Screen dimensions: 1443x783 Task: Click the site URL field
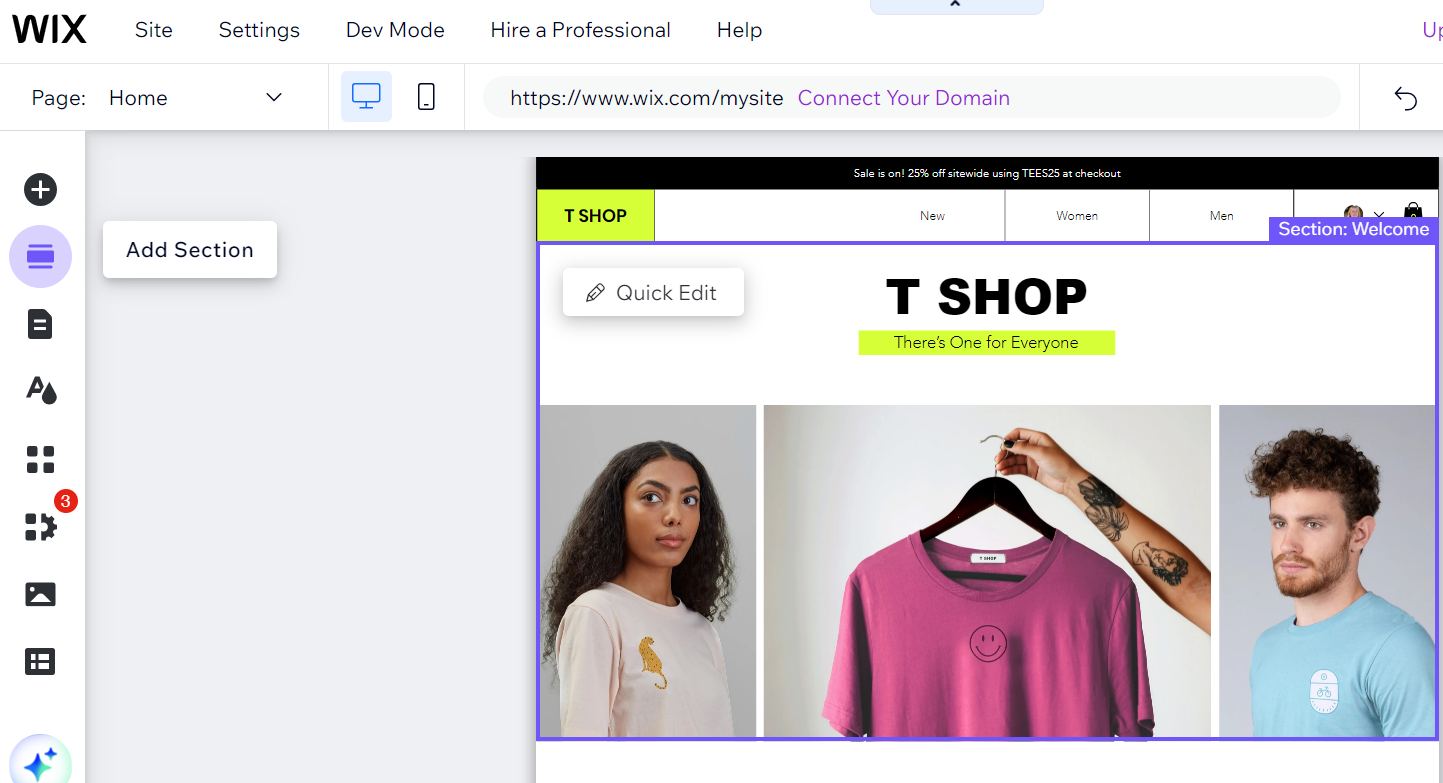tap(645, 98)
